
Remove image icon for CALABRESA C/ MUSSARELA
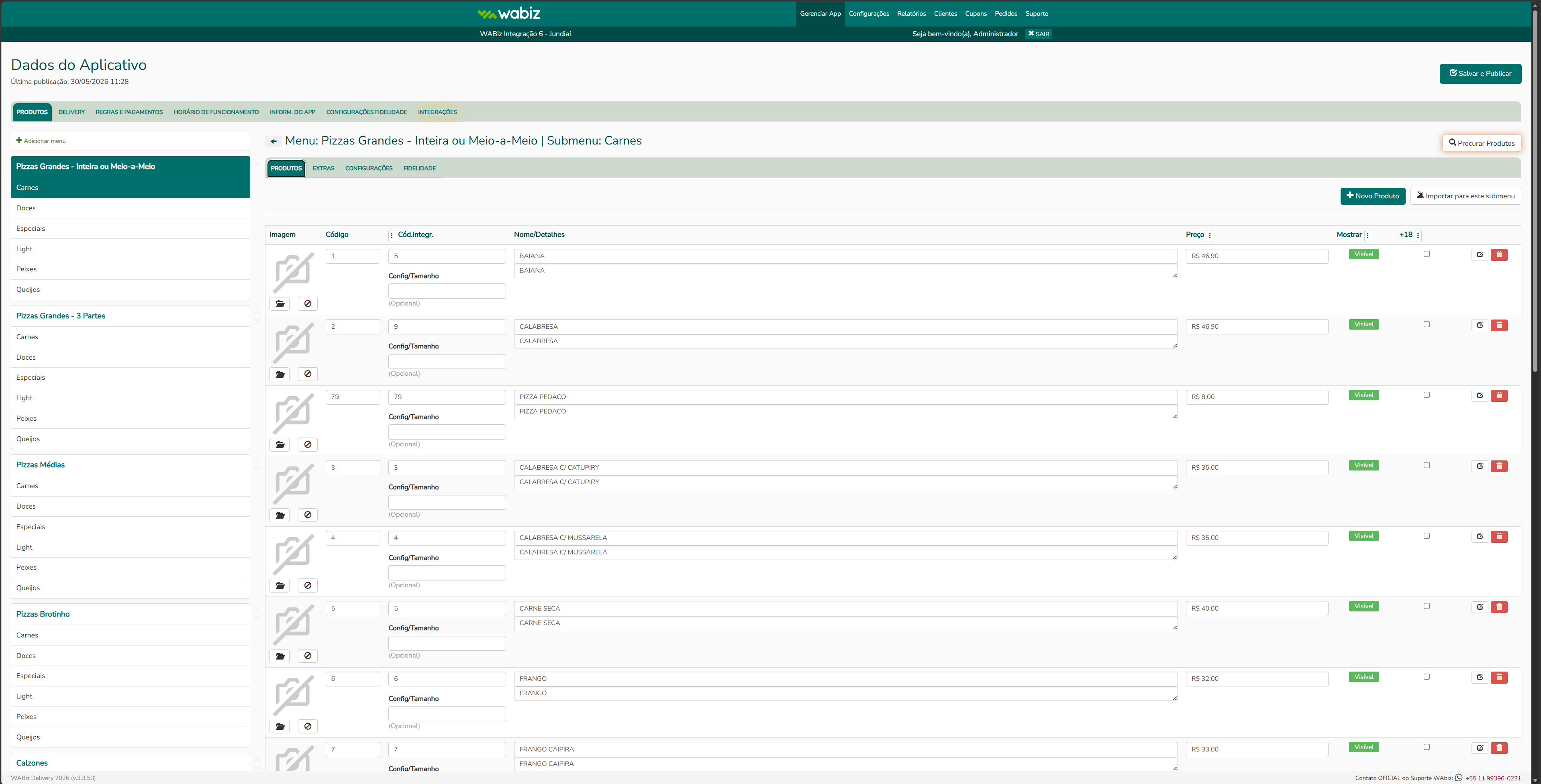(308, 585)
